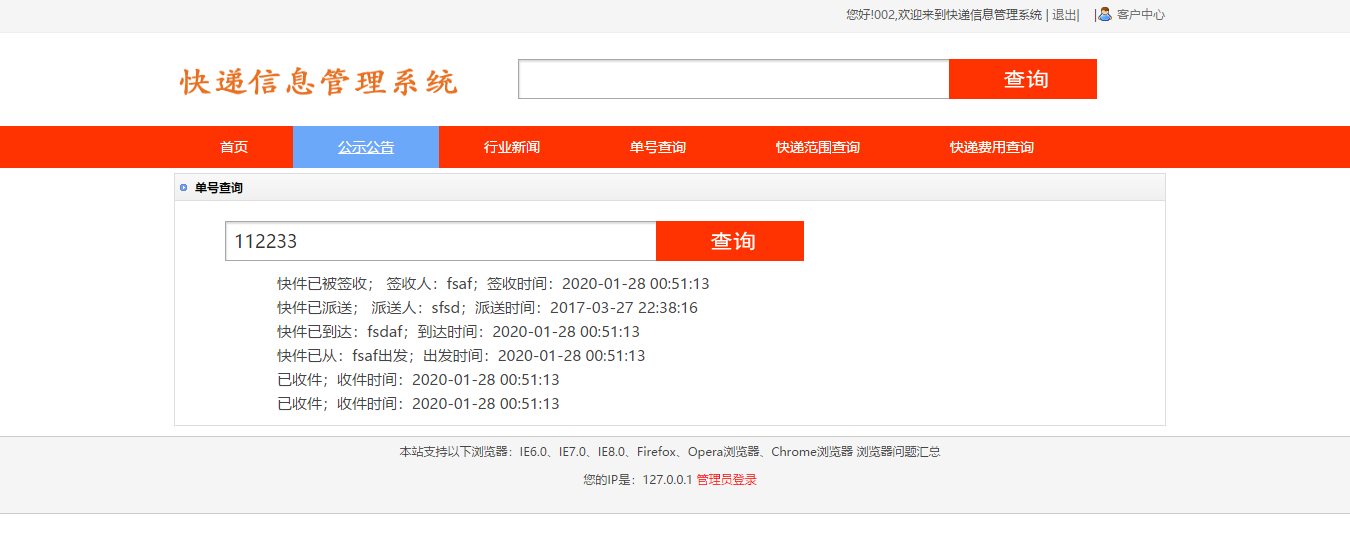Click the 快件已被签收 status line

coord(493,284)
